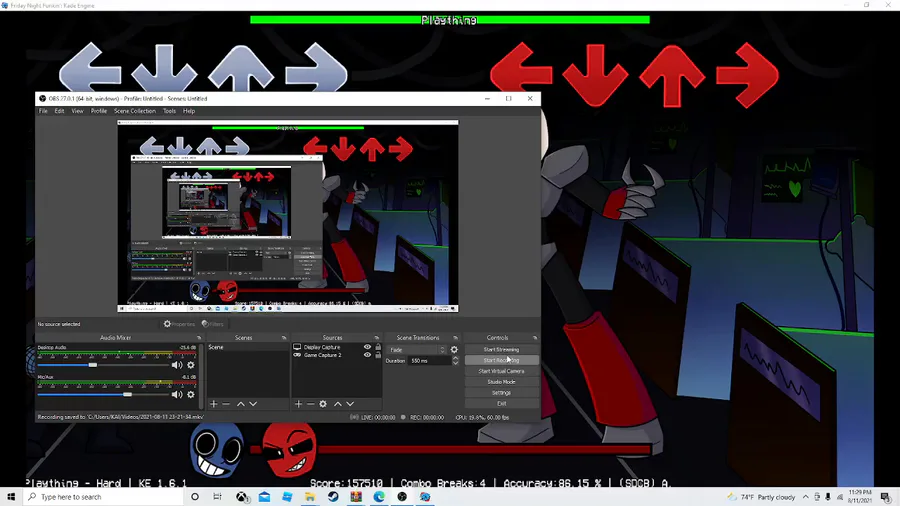The image size is (900, 506).
Task: Add a new scene with plus icon
Action: click(214, 404)
